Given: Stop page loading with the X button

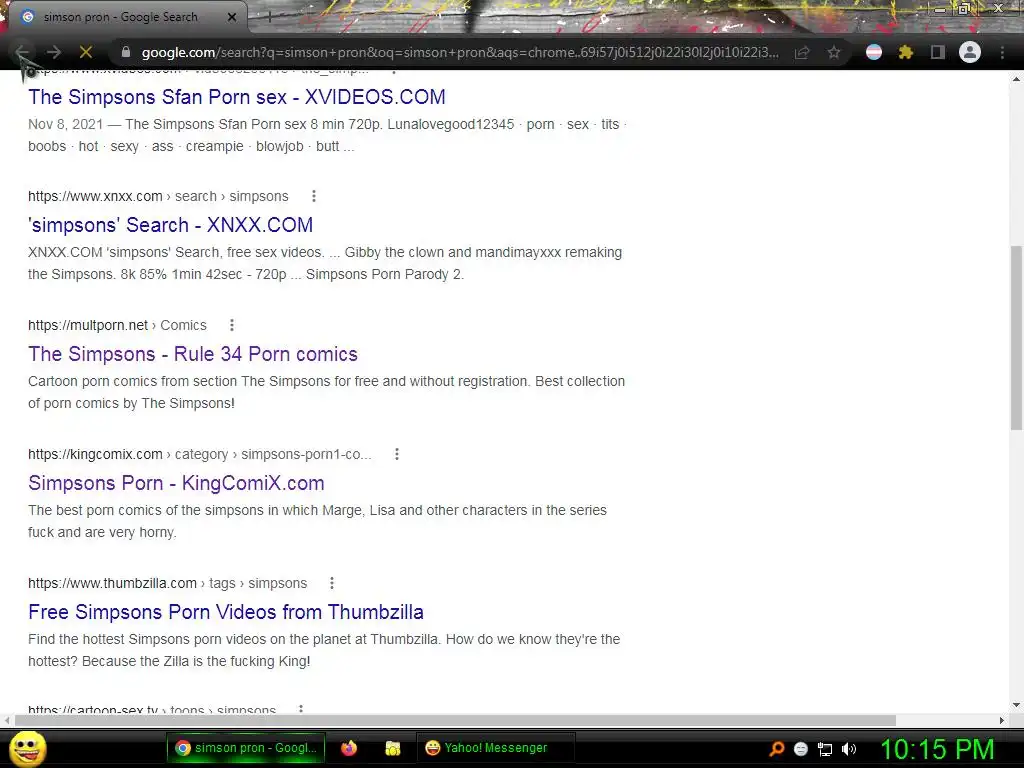Looking at the screenshot, I should (x=86, y=52).
